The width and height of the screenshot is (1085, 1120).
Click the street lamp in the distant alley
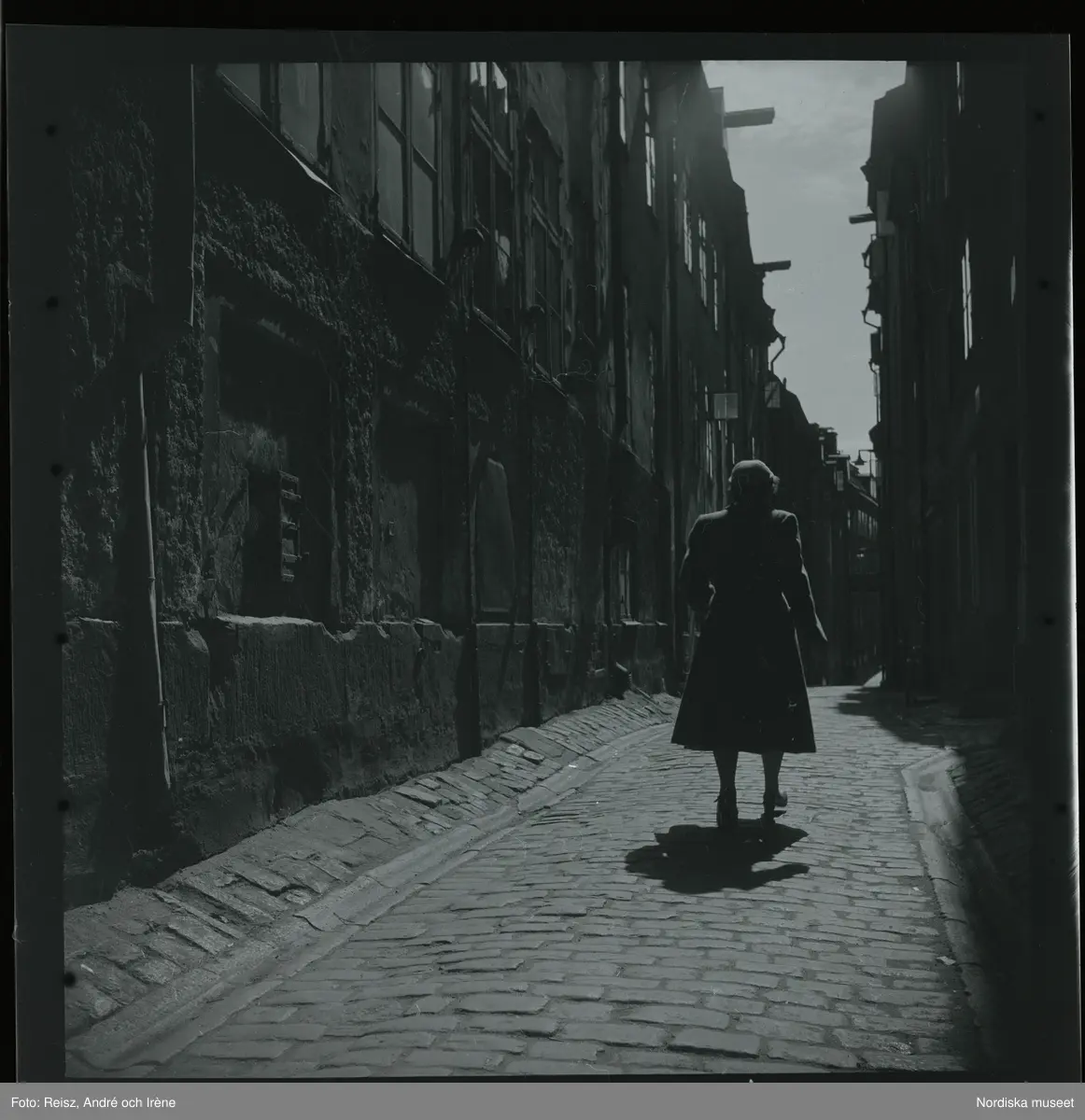point(857,459)
